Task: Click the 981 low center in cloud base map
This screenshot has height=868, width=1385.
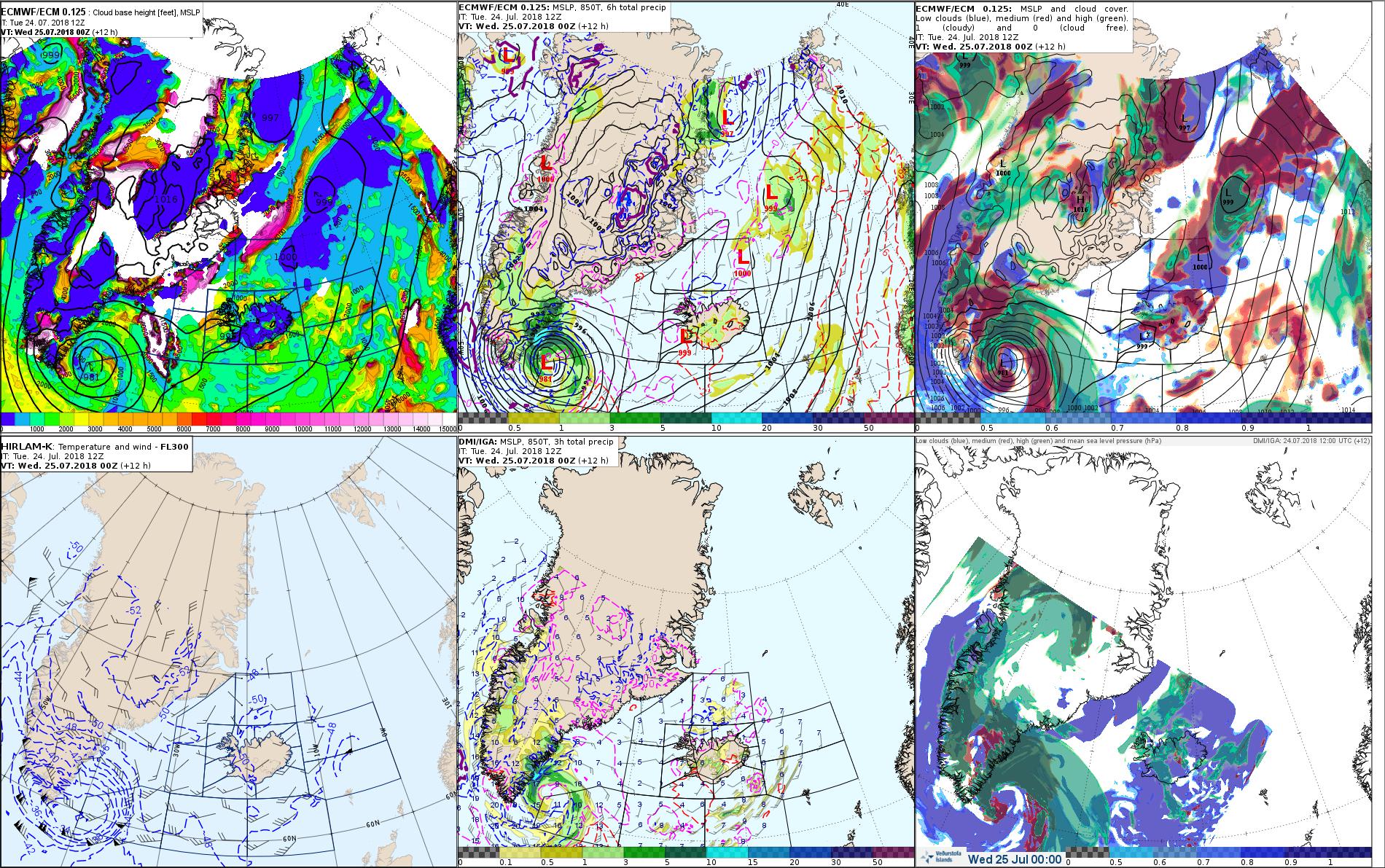Action: point(91,376)
